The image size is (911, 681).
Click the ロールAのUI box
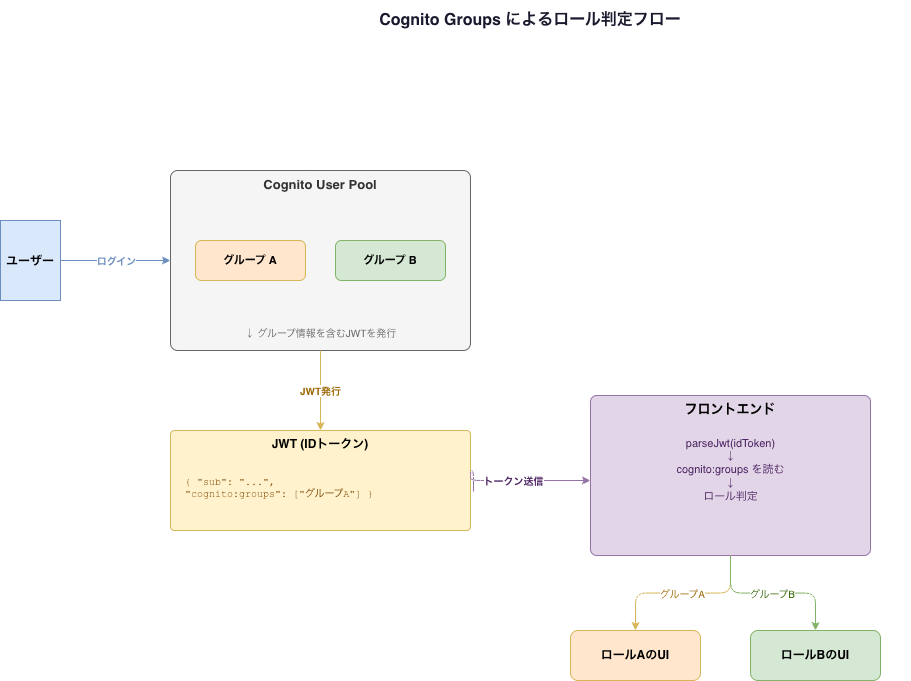tap(635, 655)
